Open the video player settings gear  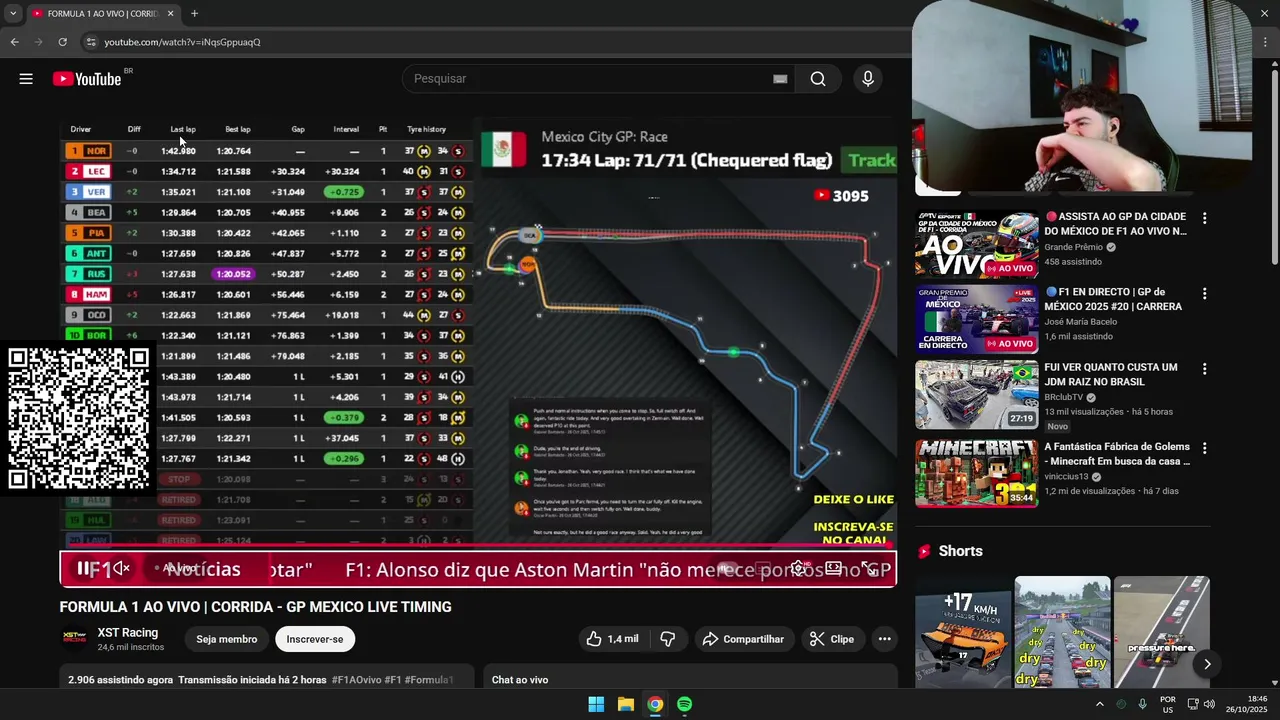pos(797,568)
